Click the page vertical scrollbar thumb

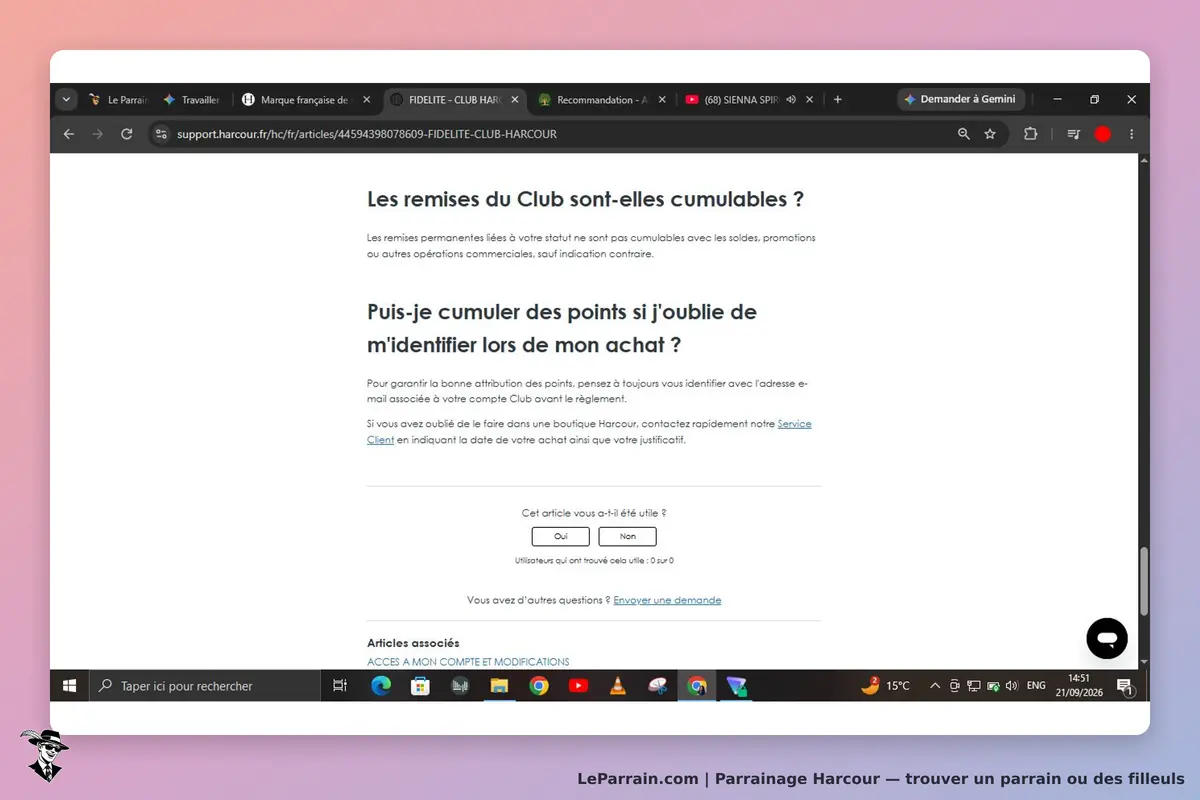(1144, 582)
